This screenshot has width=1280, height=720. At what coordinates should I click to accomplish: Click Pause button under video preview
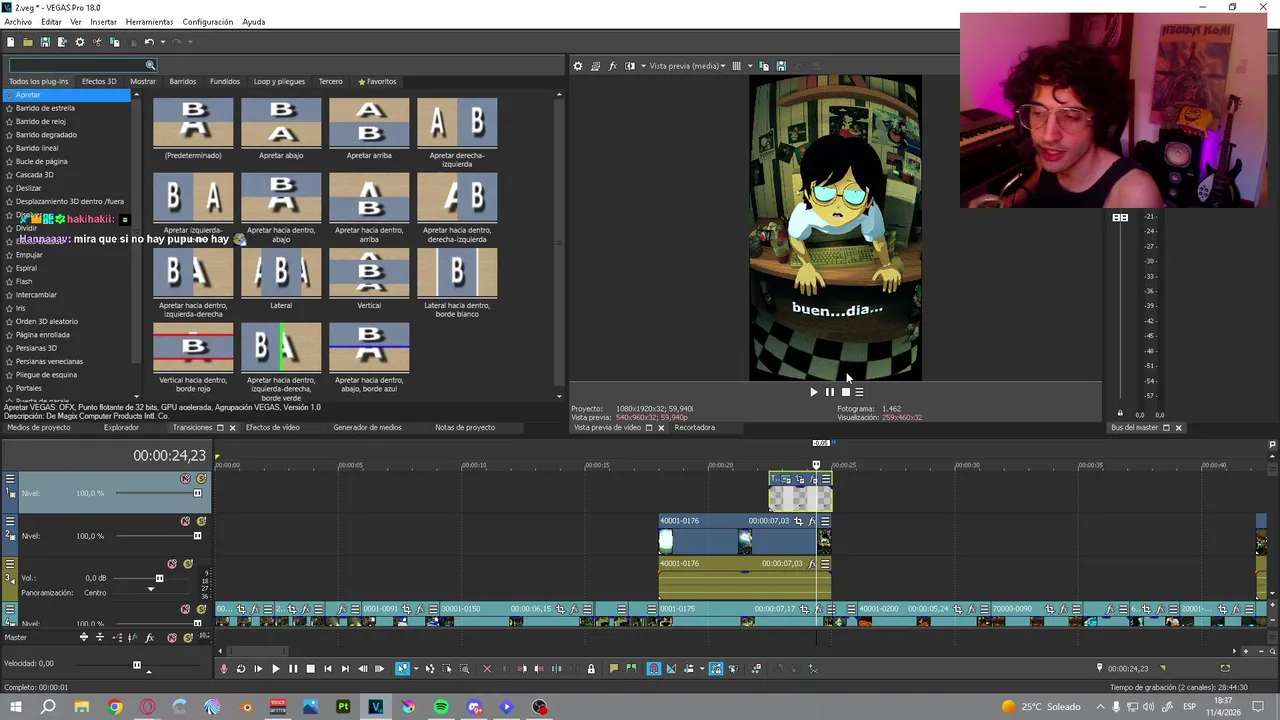tap(829, 392)
